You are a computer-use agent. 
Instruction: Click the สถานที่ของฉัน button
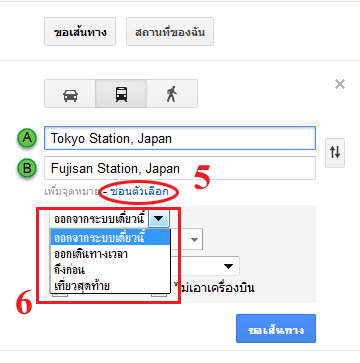[x=170, y=32]
